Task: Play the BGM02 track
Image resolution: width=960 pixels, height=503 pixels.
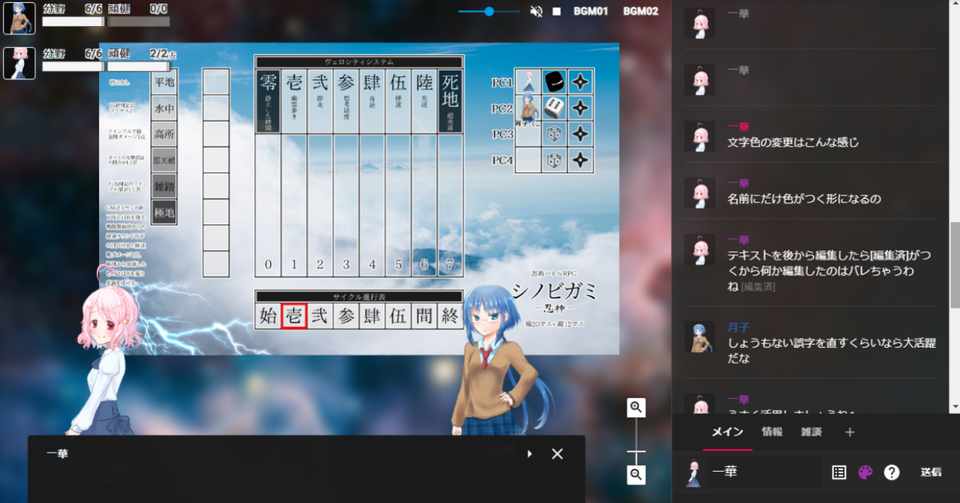Action: point(640,11)
